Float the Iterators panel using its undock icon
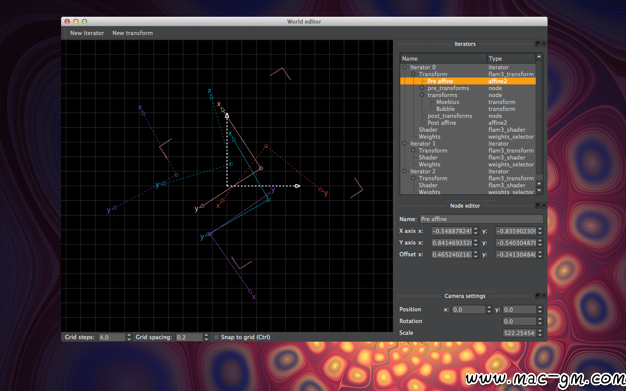This screenshot has height=391, width=626. pyautogui.click(x=537, y=44)
